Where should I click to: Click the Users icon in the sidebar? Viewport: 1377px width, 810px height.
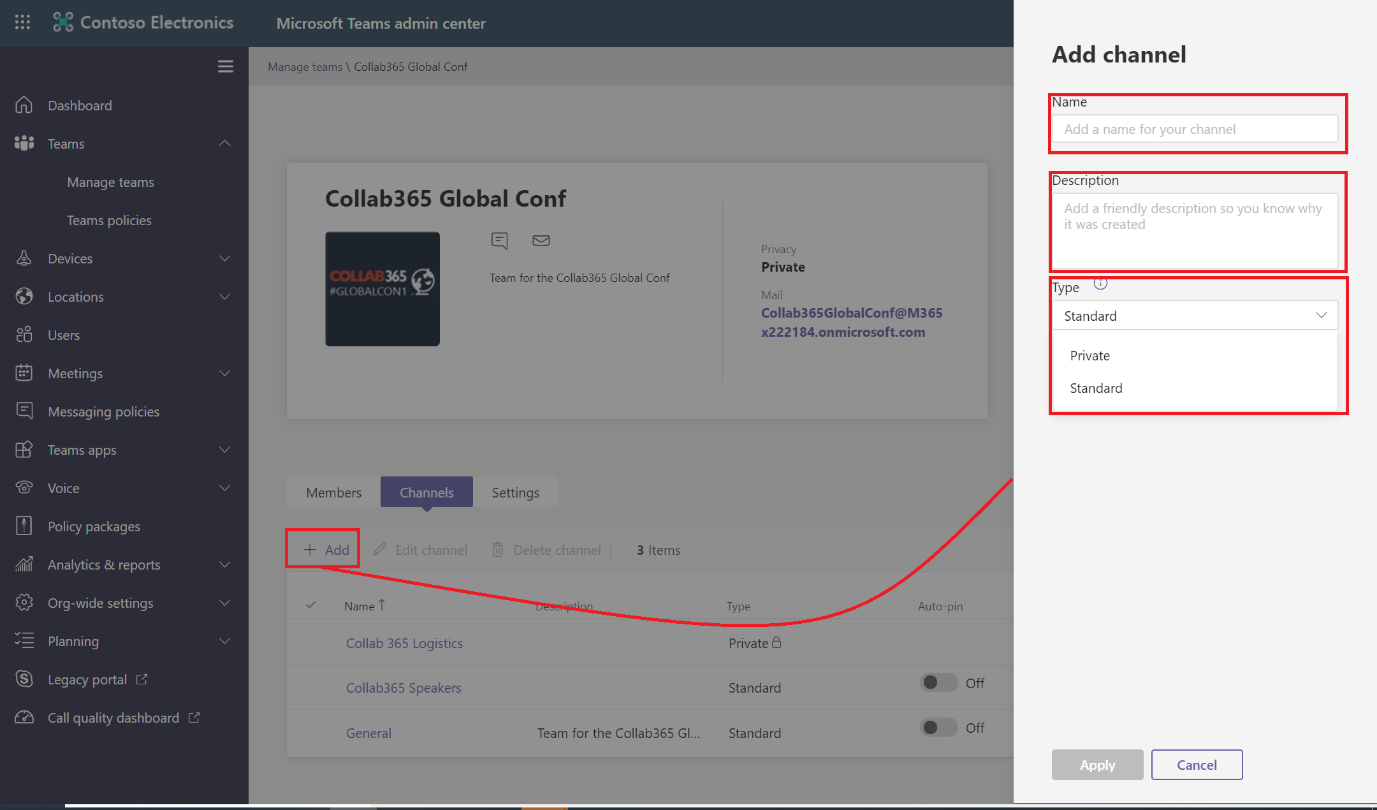[x=25, y=335]
